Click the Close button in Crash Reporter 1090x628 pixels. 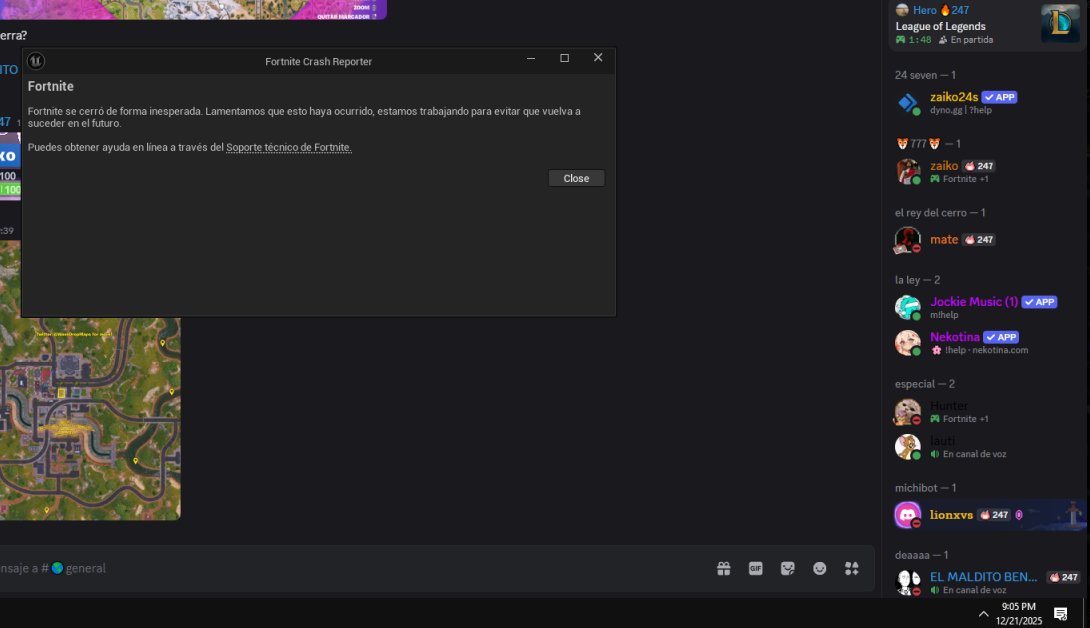(x=576, y=178)
